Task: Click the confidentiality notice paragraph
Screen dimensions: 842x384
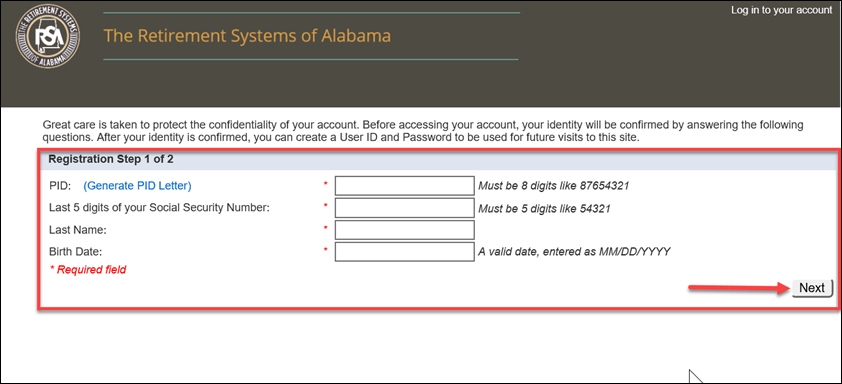Action: click(x=423, y=132)
